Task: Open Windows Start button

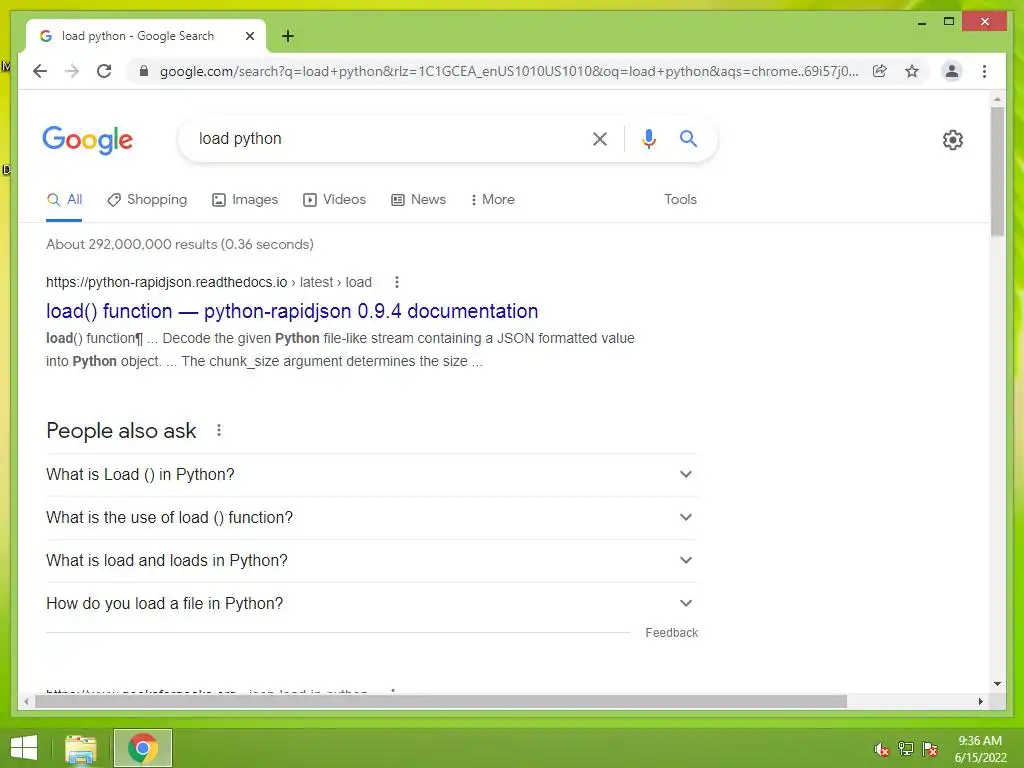Action: click(x=24, y=748)
